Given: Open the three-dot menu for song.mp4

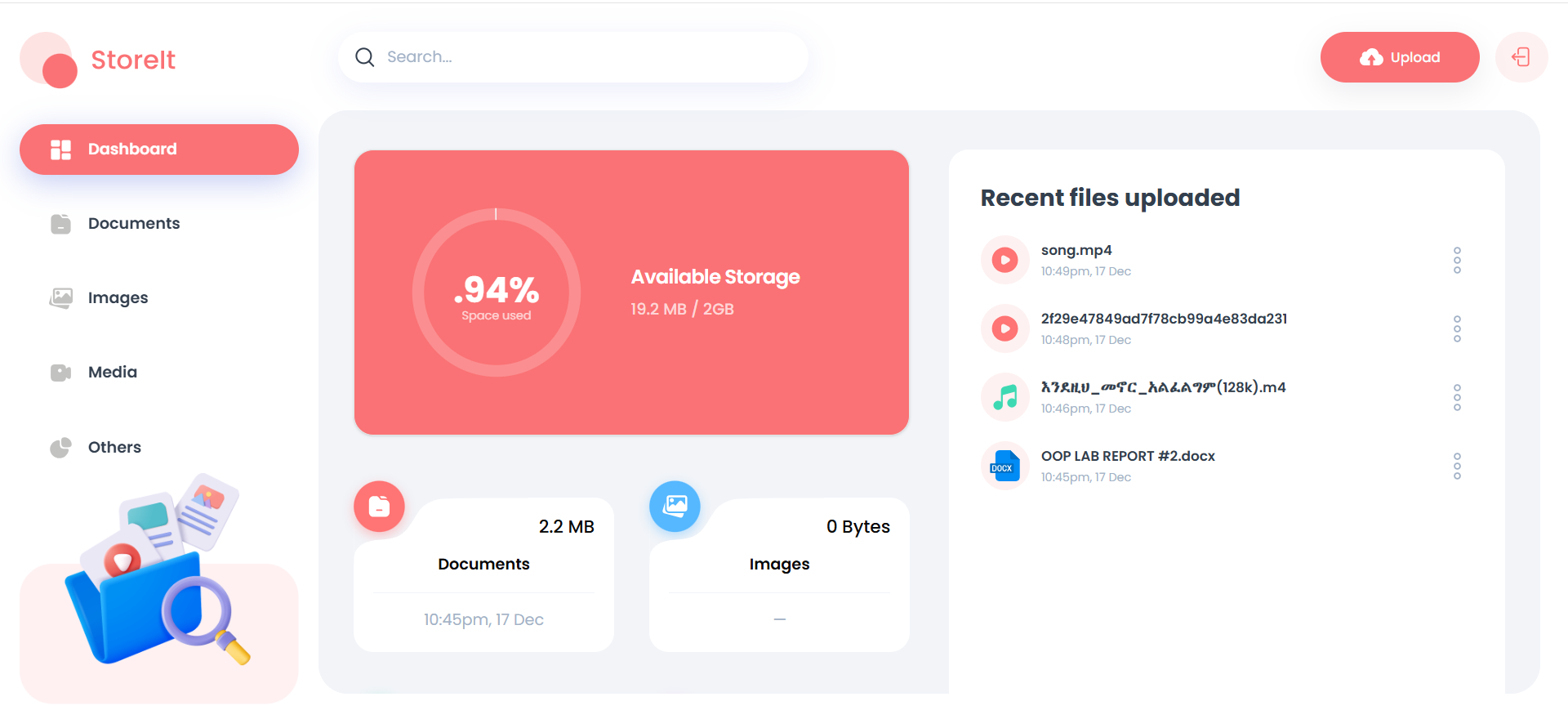Looking at the screenshot, I should pyautogui.click(x=1457, y=260).
